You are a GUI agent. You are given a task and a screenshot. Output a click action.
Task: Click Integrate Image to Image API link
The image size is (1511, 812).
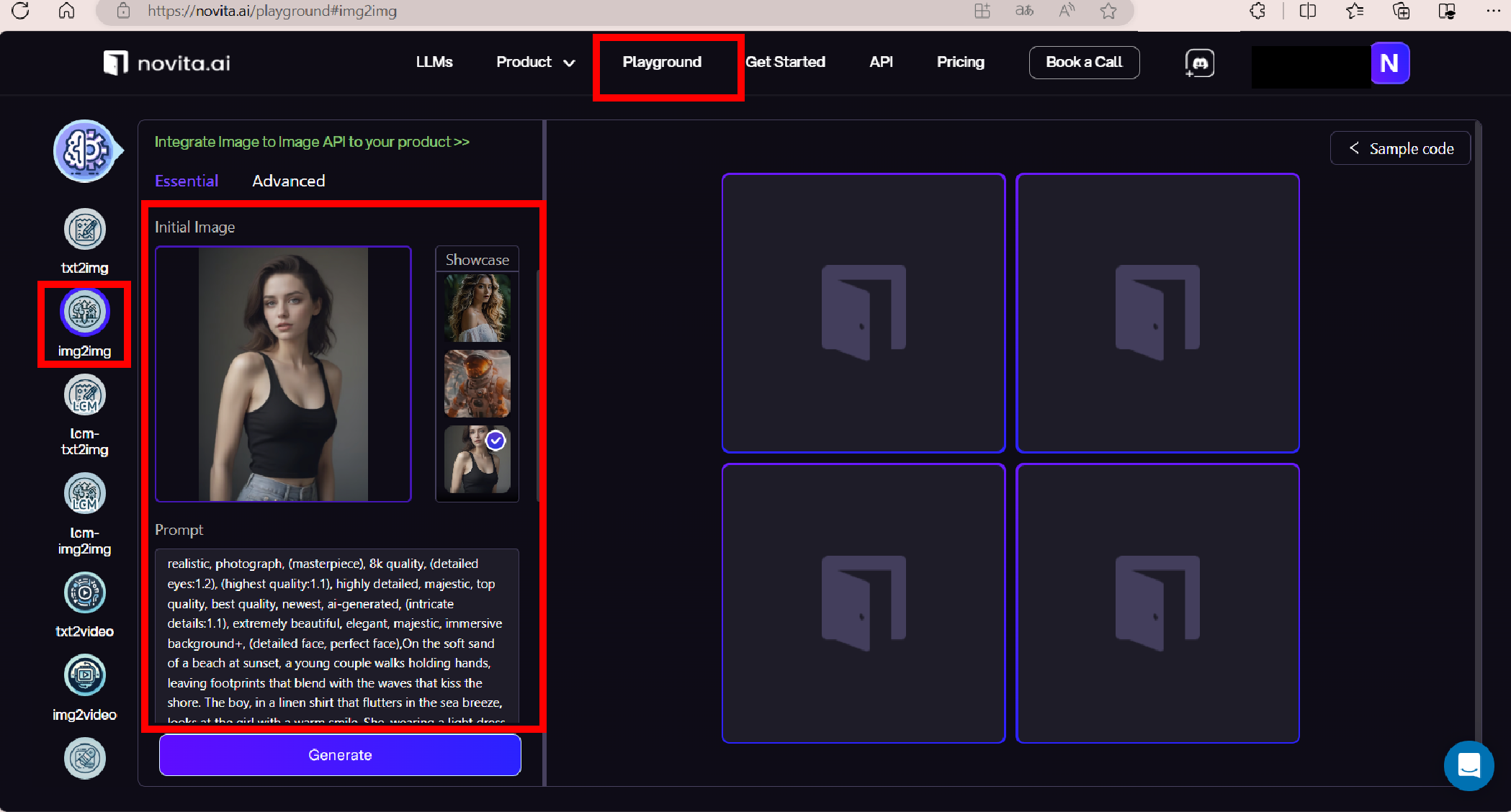[312, 142]
